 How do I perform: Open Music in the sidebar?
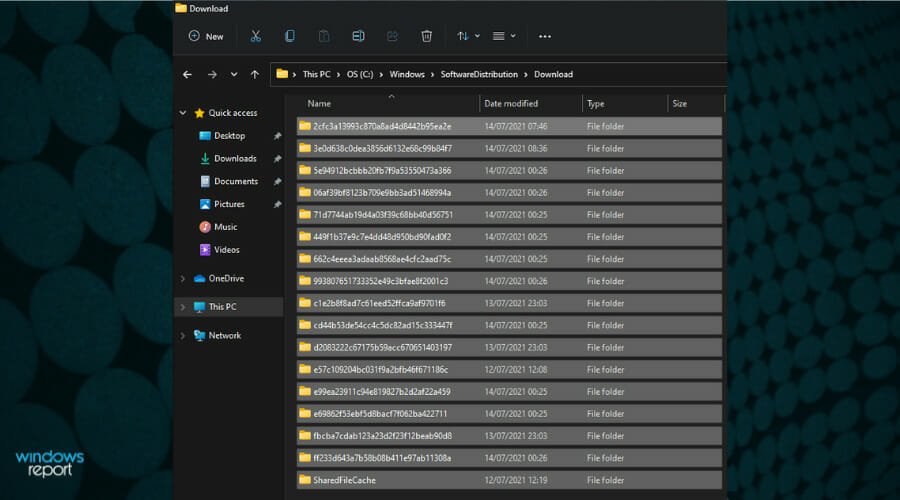tap(226, 227)
